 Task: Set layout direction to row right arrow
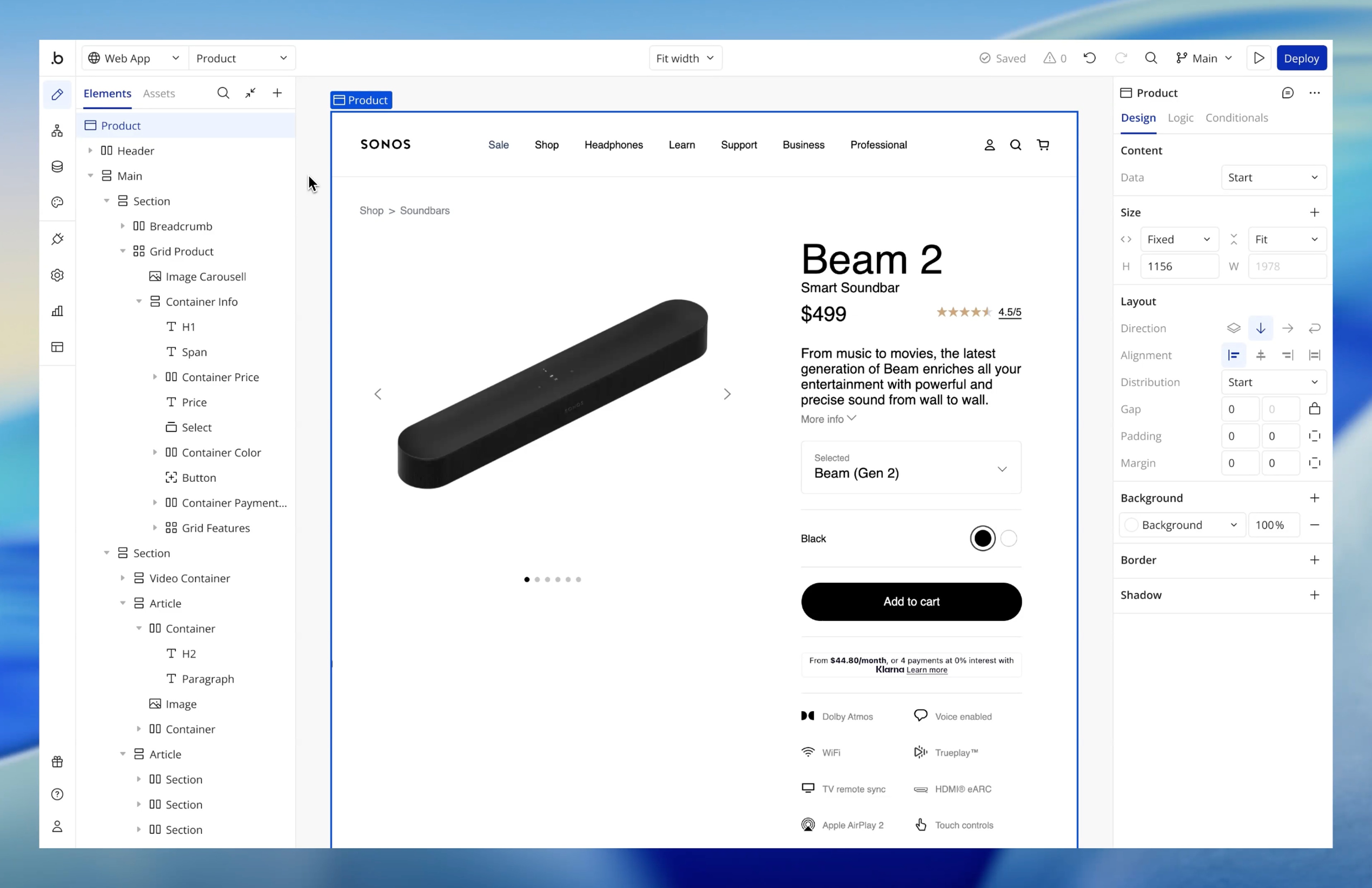(x=1288, y=328)
